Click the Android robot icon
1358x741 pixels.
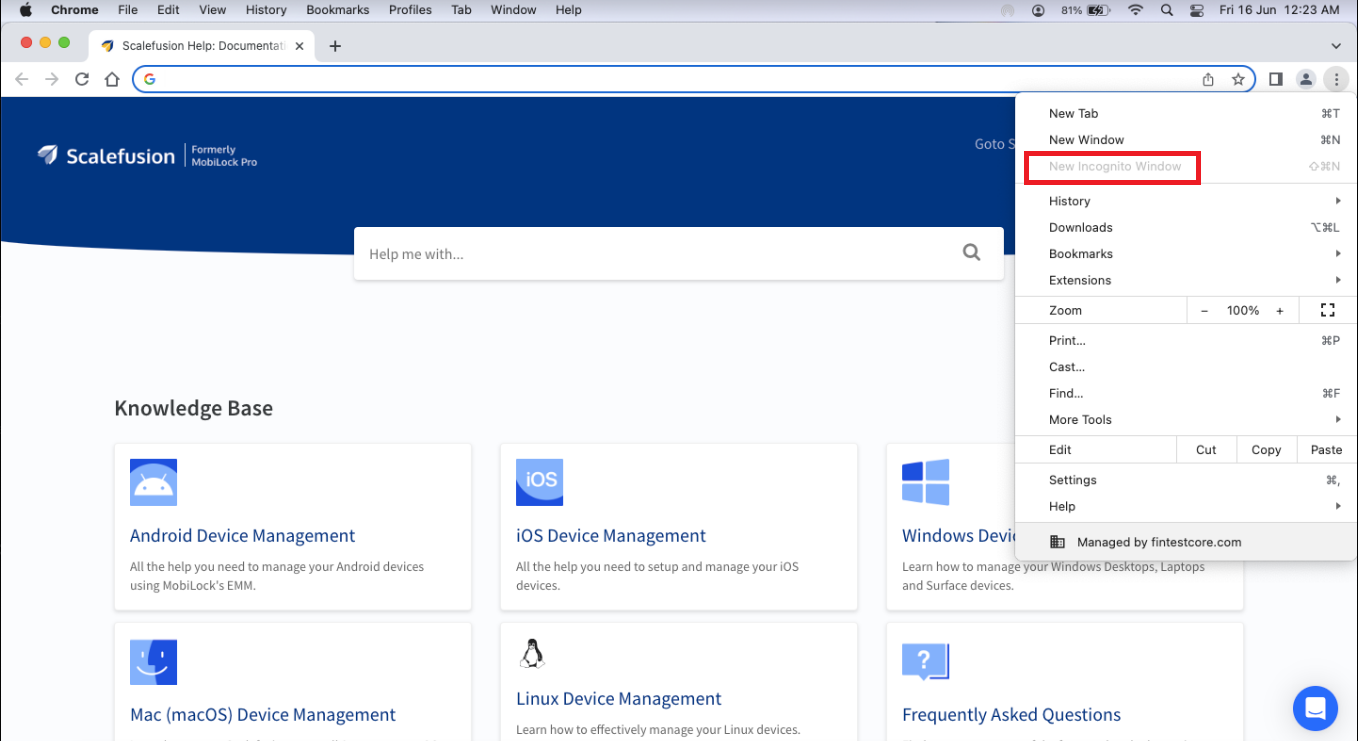pyautogui.click(x=153, y=482)
